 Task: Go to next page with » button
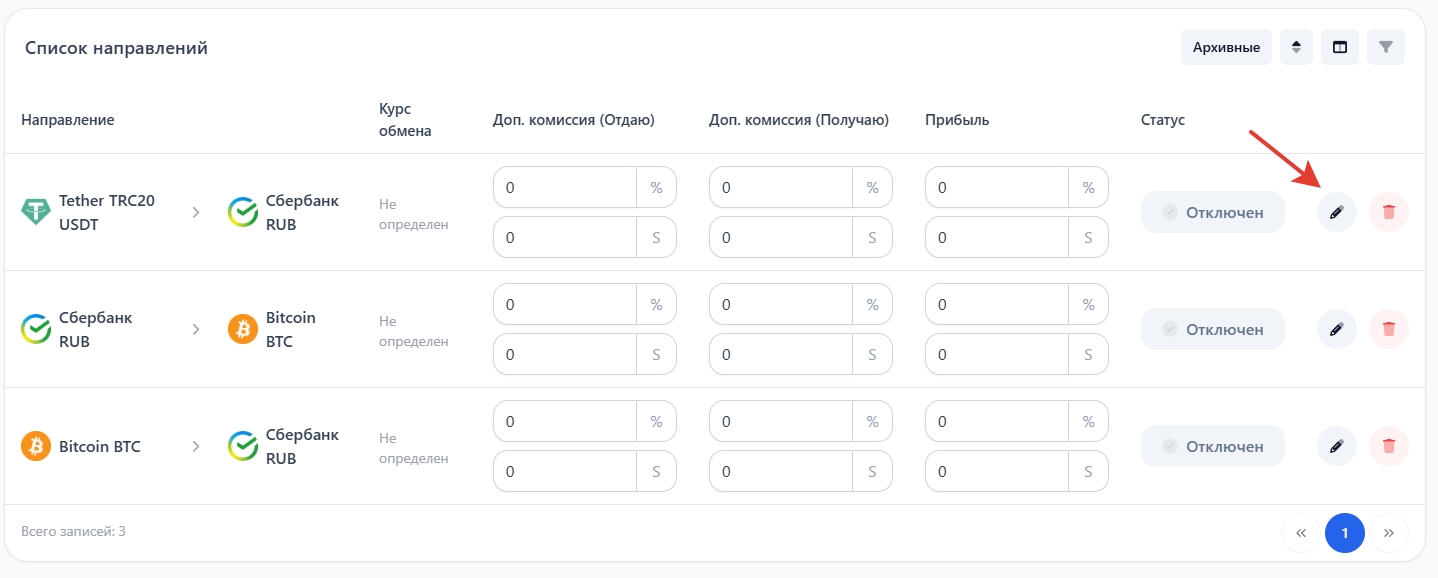coord(1388,533)
